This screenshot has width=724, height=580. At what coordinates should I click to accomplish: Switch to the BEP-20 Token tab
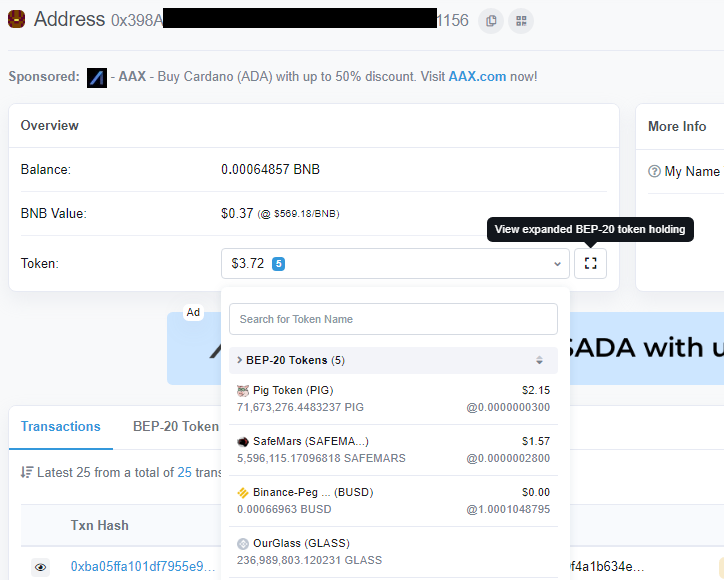175,426
